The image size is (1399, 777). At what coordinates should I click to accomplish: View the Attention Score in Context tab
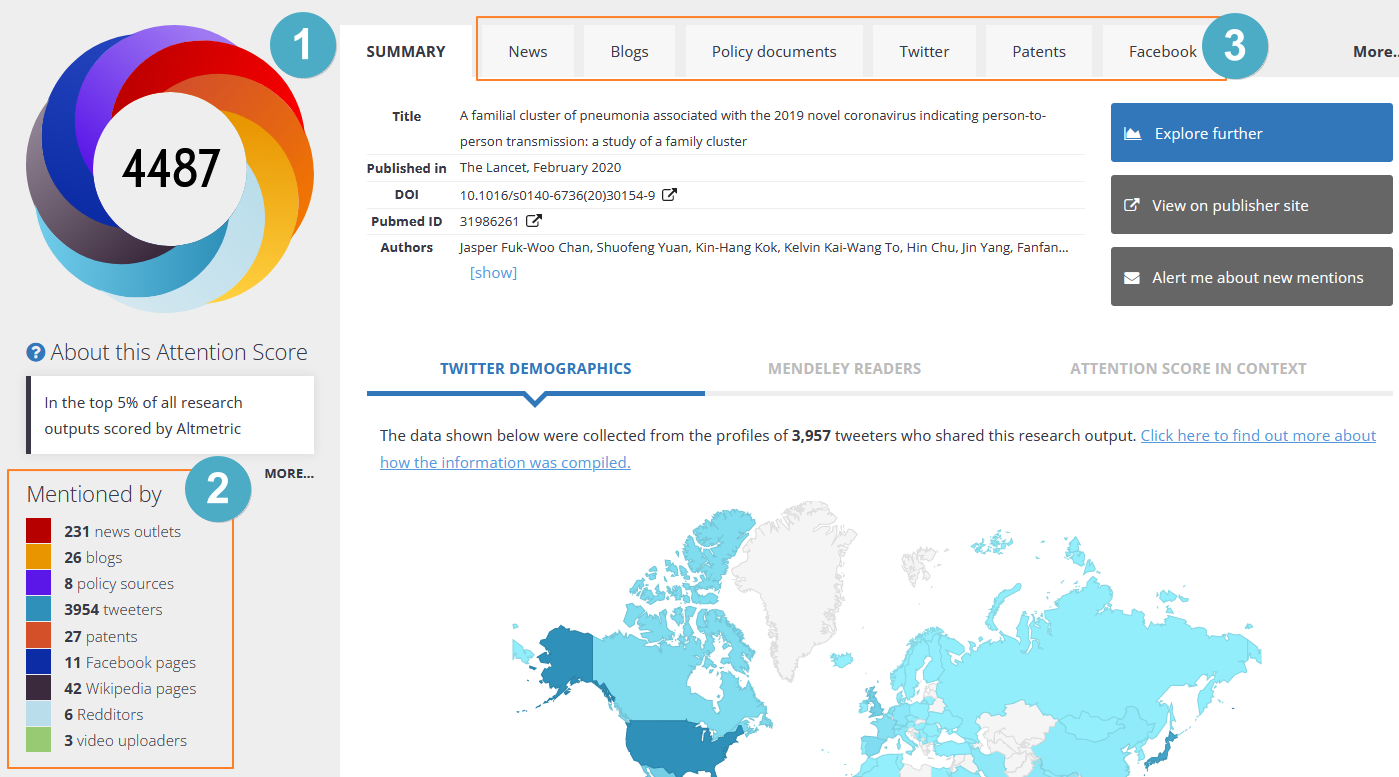pyautogui.click(x=1187, y=368)
